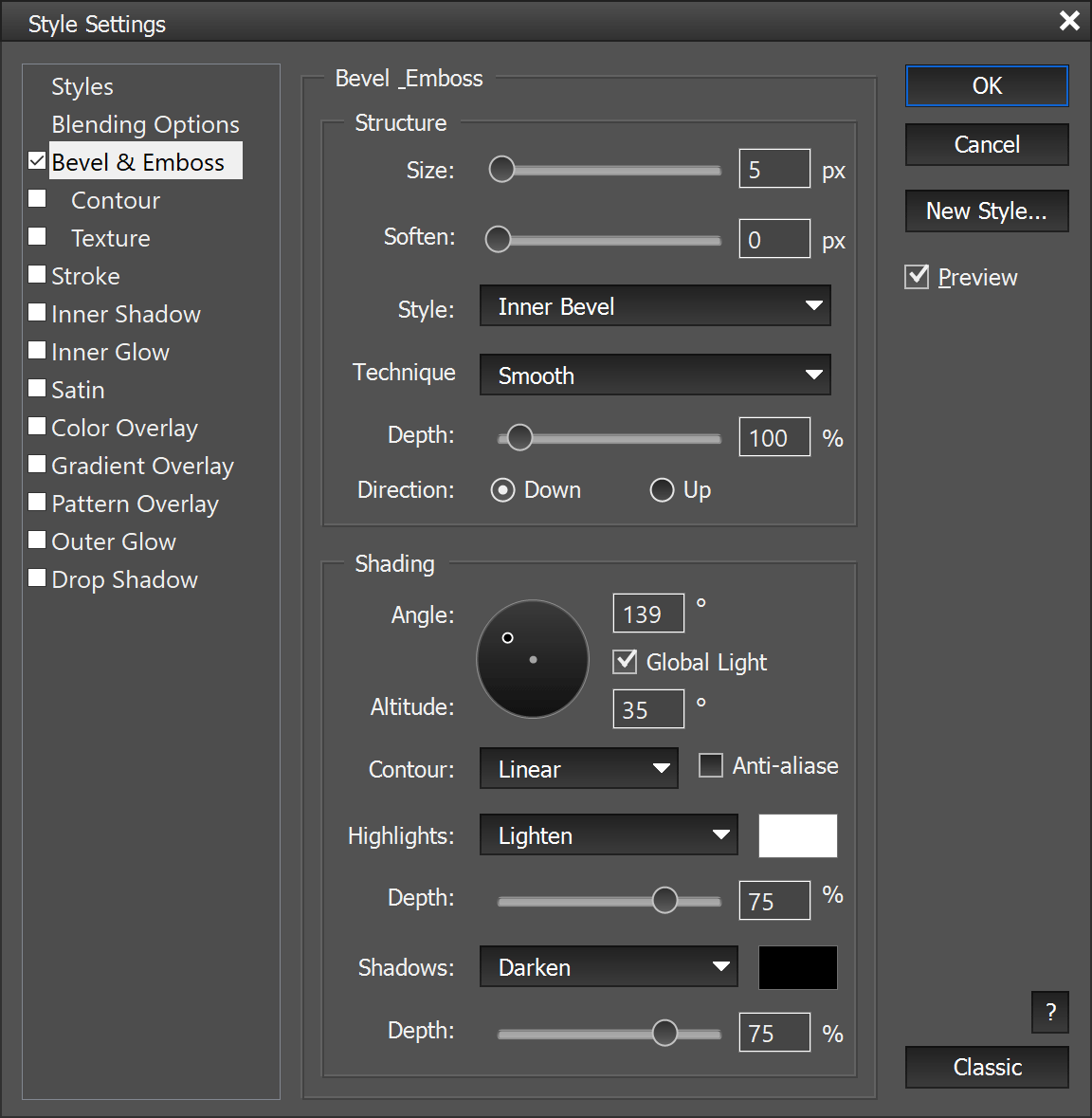Pick the black Shadows color swatch

[x=797, y=967]
